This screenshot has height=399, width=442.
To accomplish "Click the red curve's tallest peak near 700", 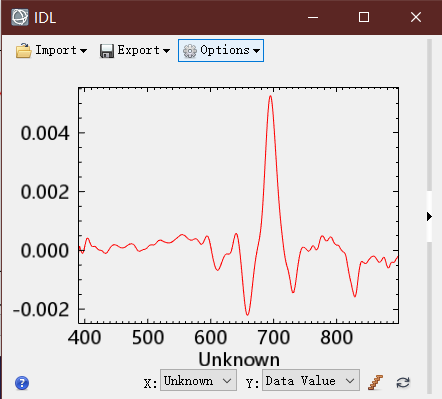I will pos(270,97).
